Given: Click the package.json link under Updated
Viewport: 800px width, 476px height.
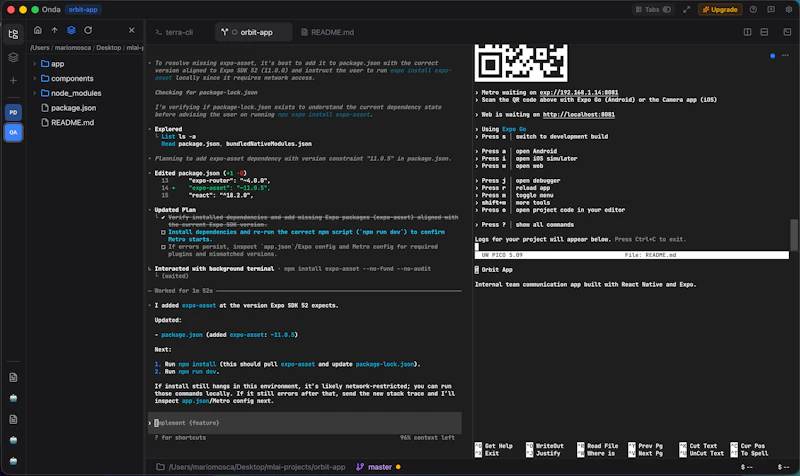Looking at the screenshot, I should pyautogui.click(x=182, y=335).
